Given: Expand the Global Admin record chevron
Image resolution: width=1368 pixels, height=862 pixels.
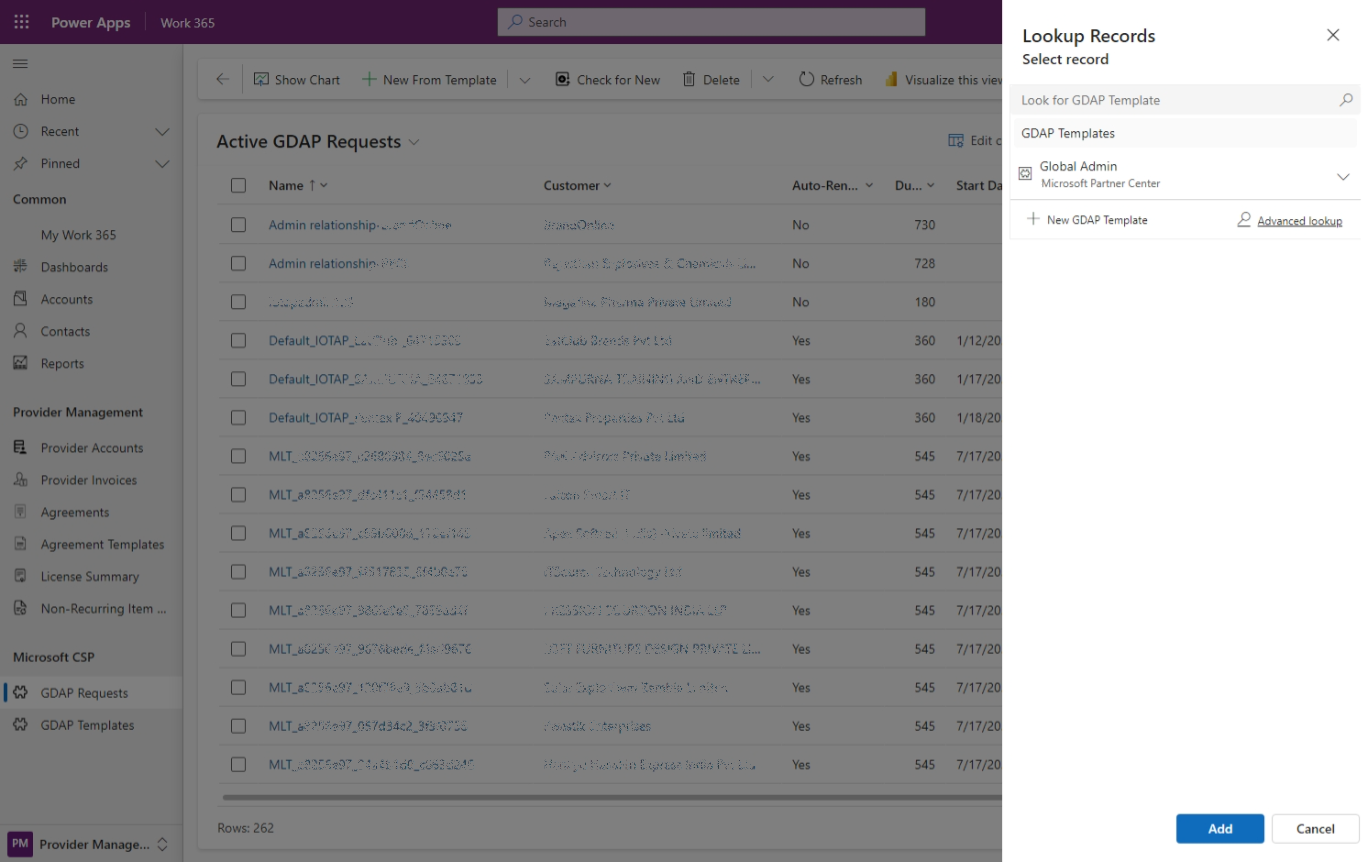Looking at the screenshot, I should click(x=1343, y=176).
